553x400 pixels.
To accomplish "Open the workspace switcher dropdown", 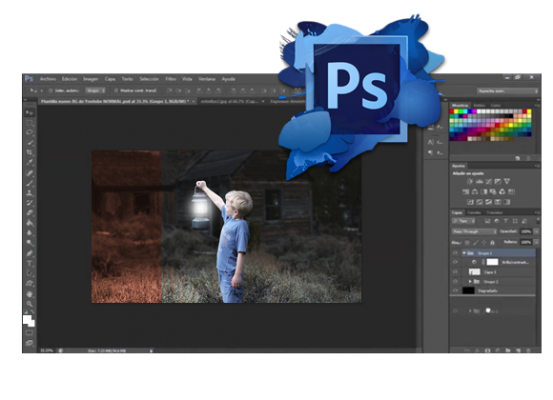I will (x=508, y=91).
